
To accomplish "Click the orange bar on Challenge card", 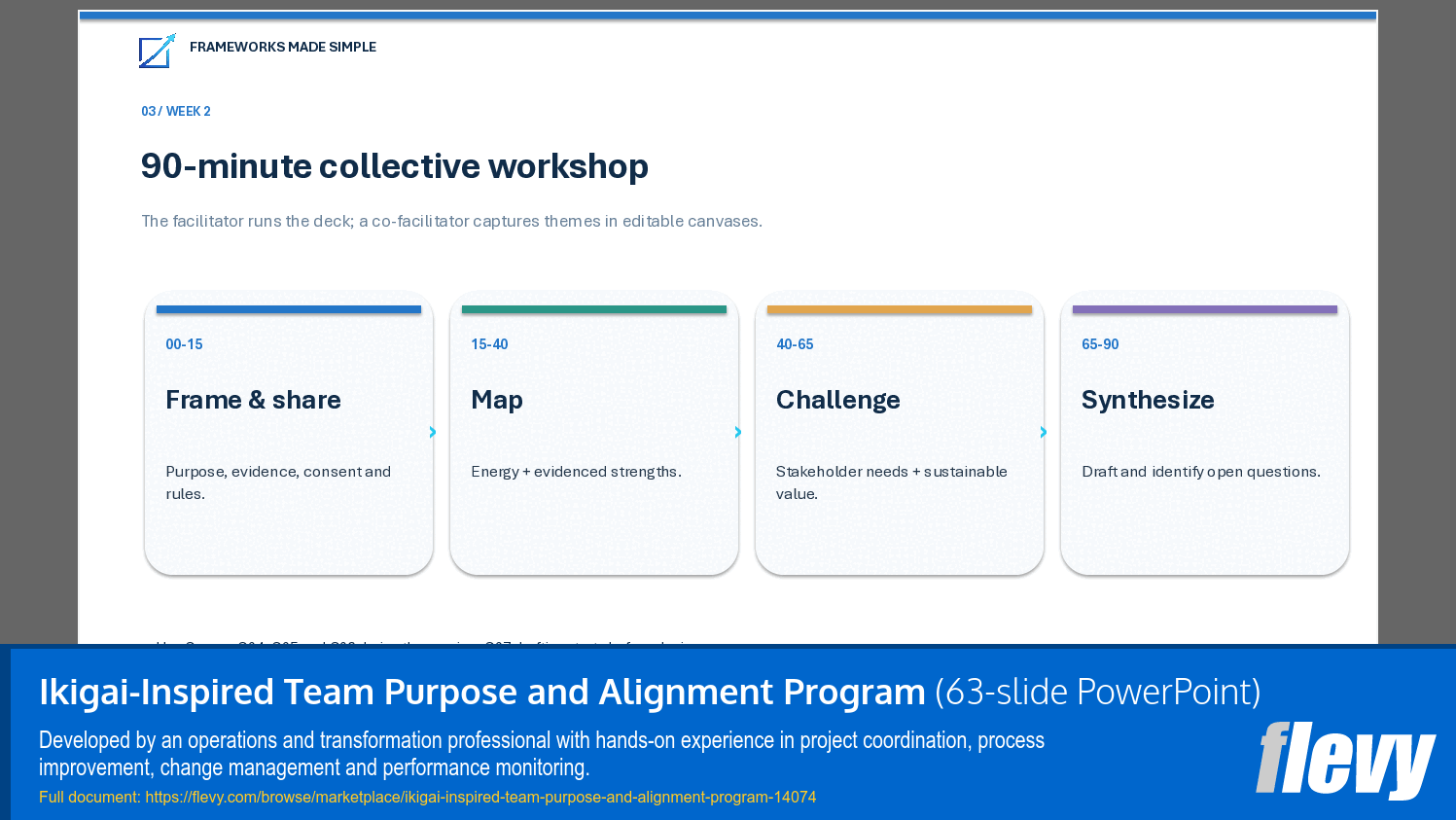I will (900, 309).
